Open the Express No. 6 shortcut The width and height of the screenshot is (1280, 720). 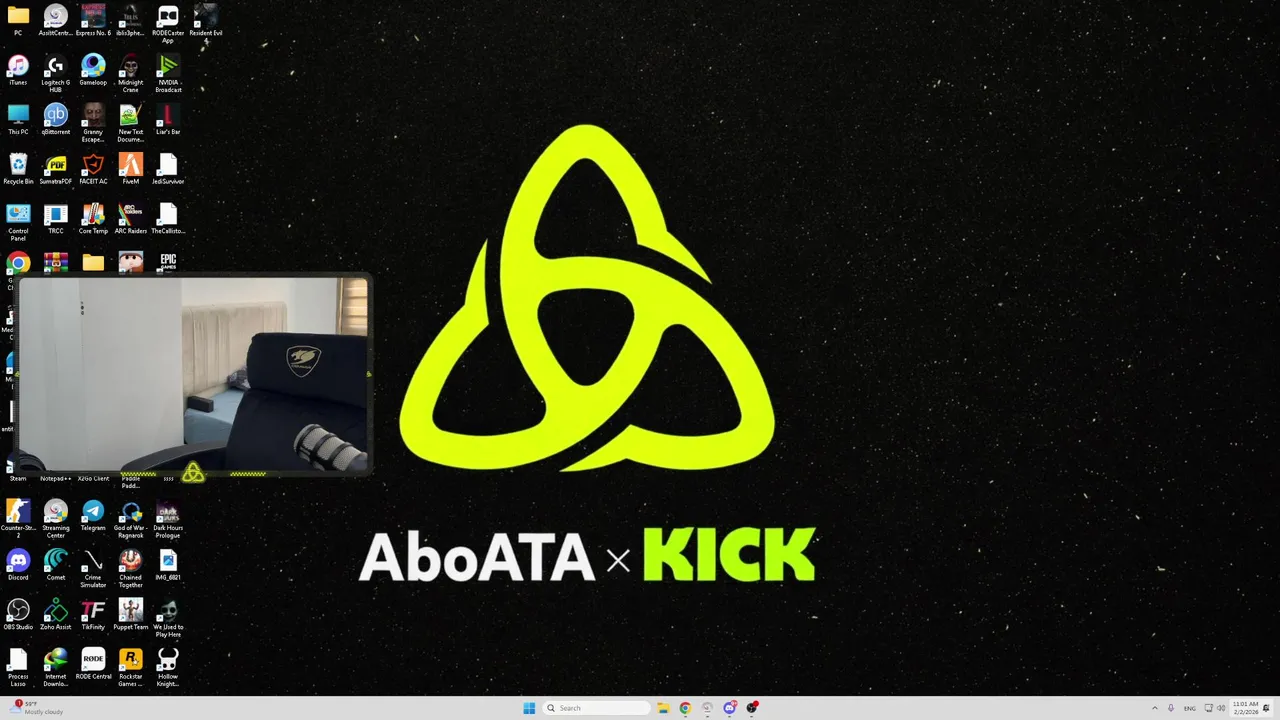click(x=93, y=21)
